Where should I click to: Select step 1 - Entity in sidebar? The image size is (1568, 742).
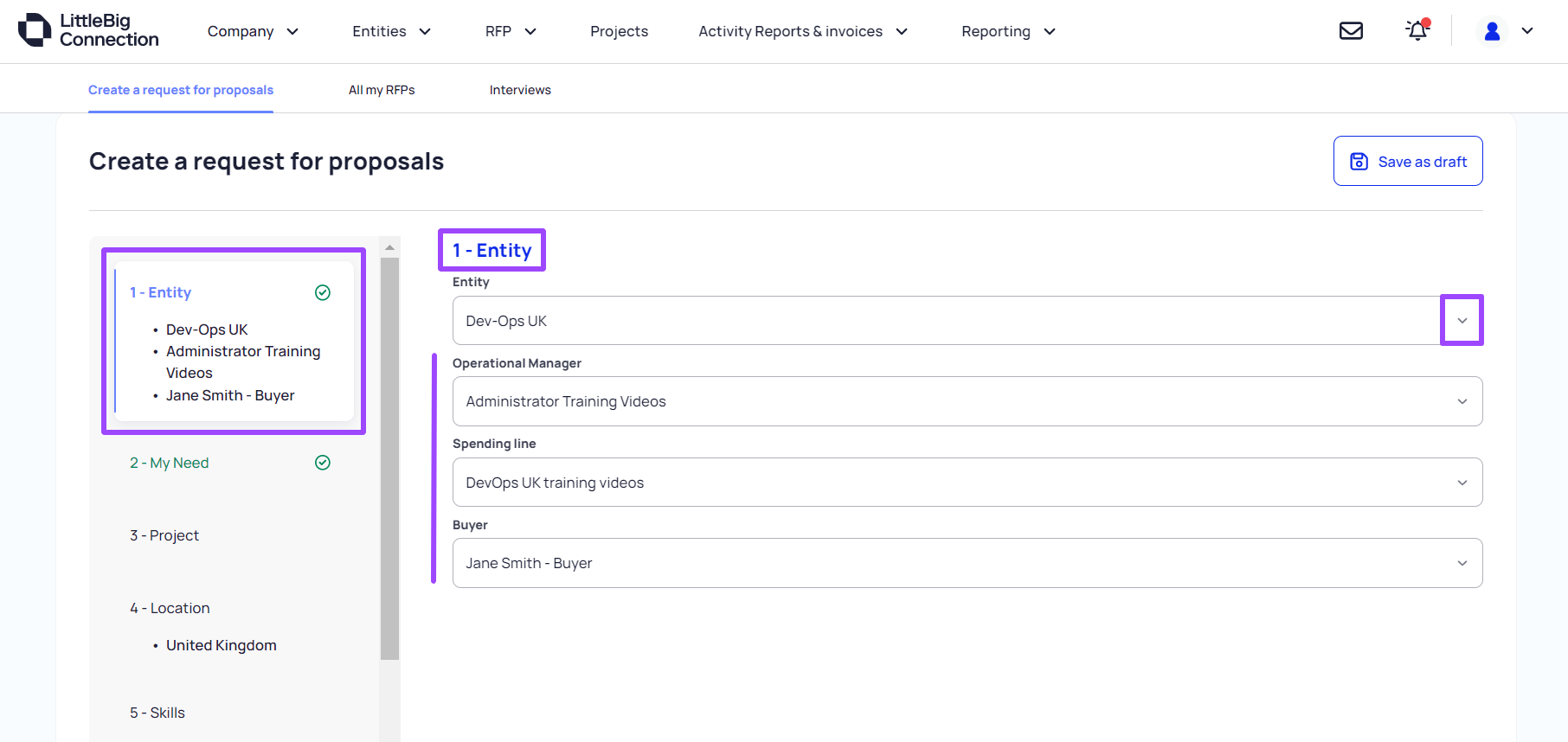click(161, 292)
